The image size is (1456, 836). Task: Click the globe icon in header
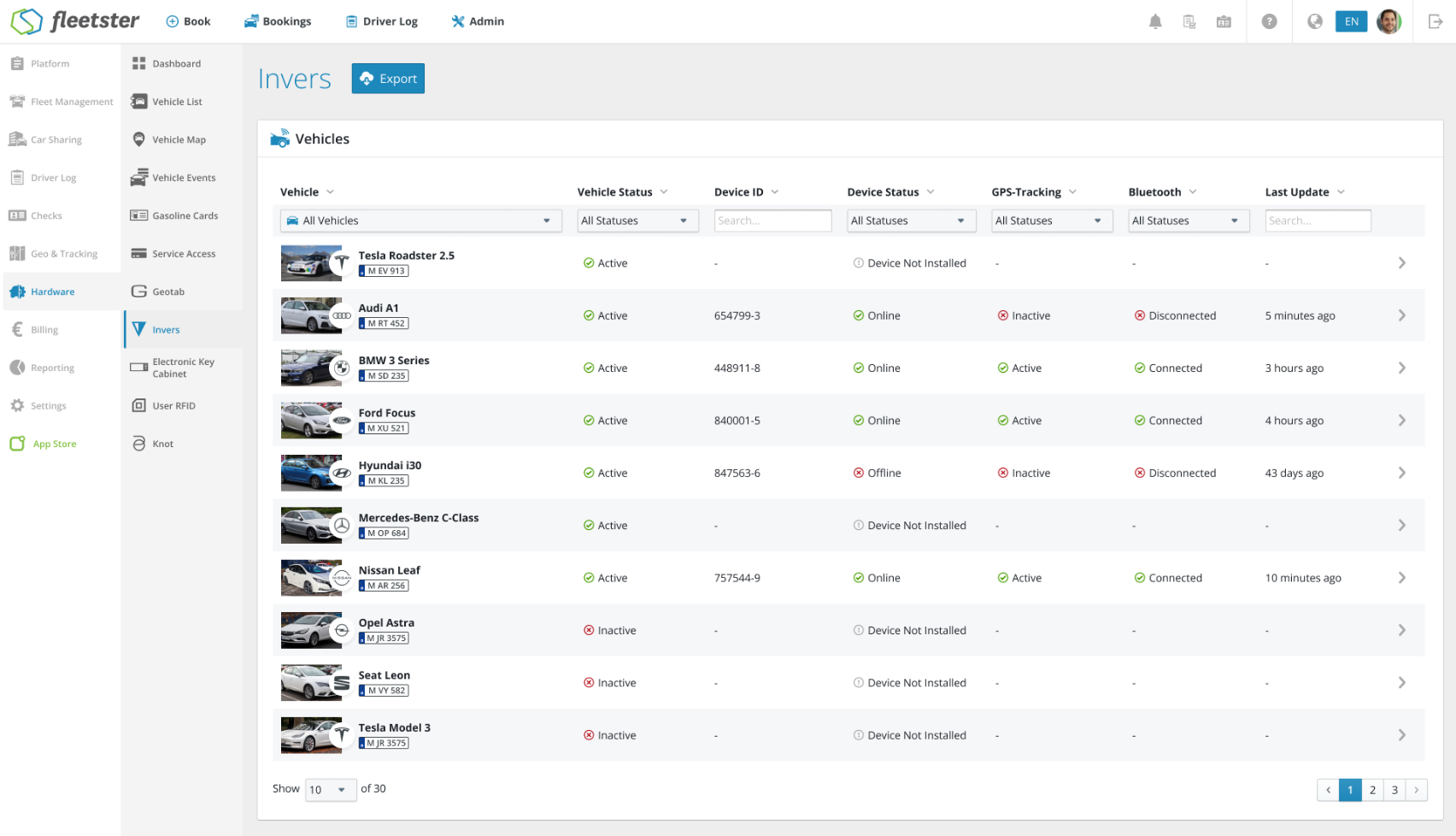coord(1315,21)
